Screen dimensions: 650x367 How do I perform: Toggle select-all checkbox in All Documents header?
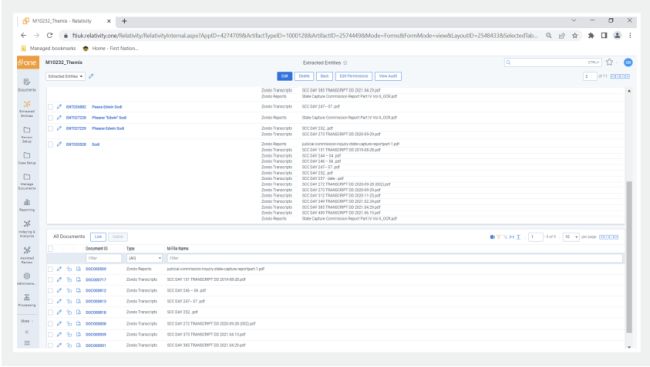click(51, 248)
